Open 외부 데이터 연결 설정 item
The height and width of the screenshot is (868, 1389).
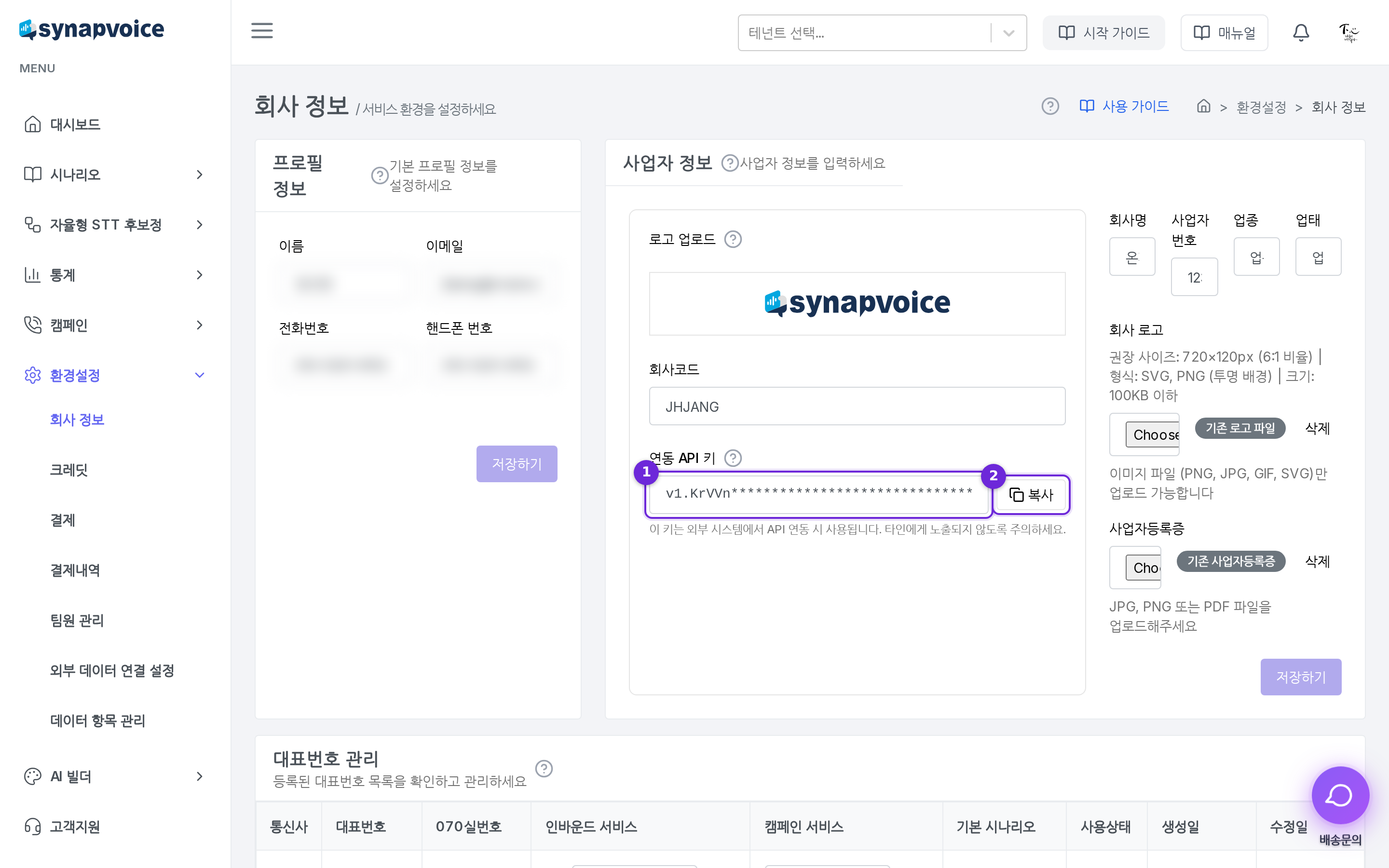[112, 670]
